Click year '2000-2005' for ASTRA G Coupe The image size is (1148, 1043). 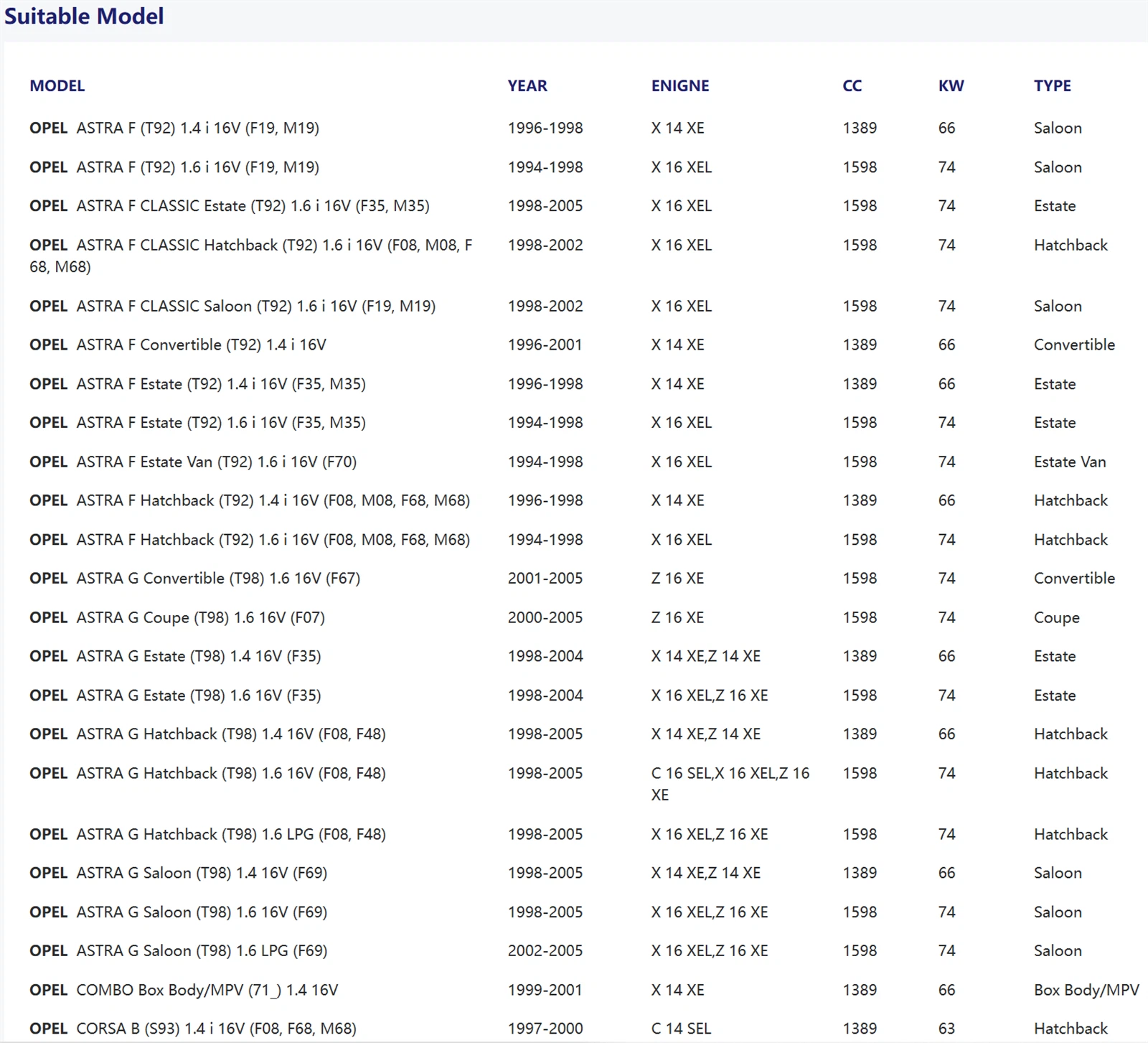[x=545, y=617]
